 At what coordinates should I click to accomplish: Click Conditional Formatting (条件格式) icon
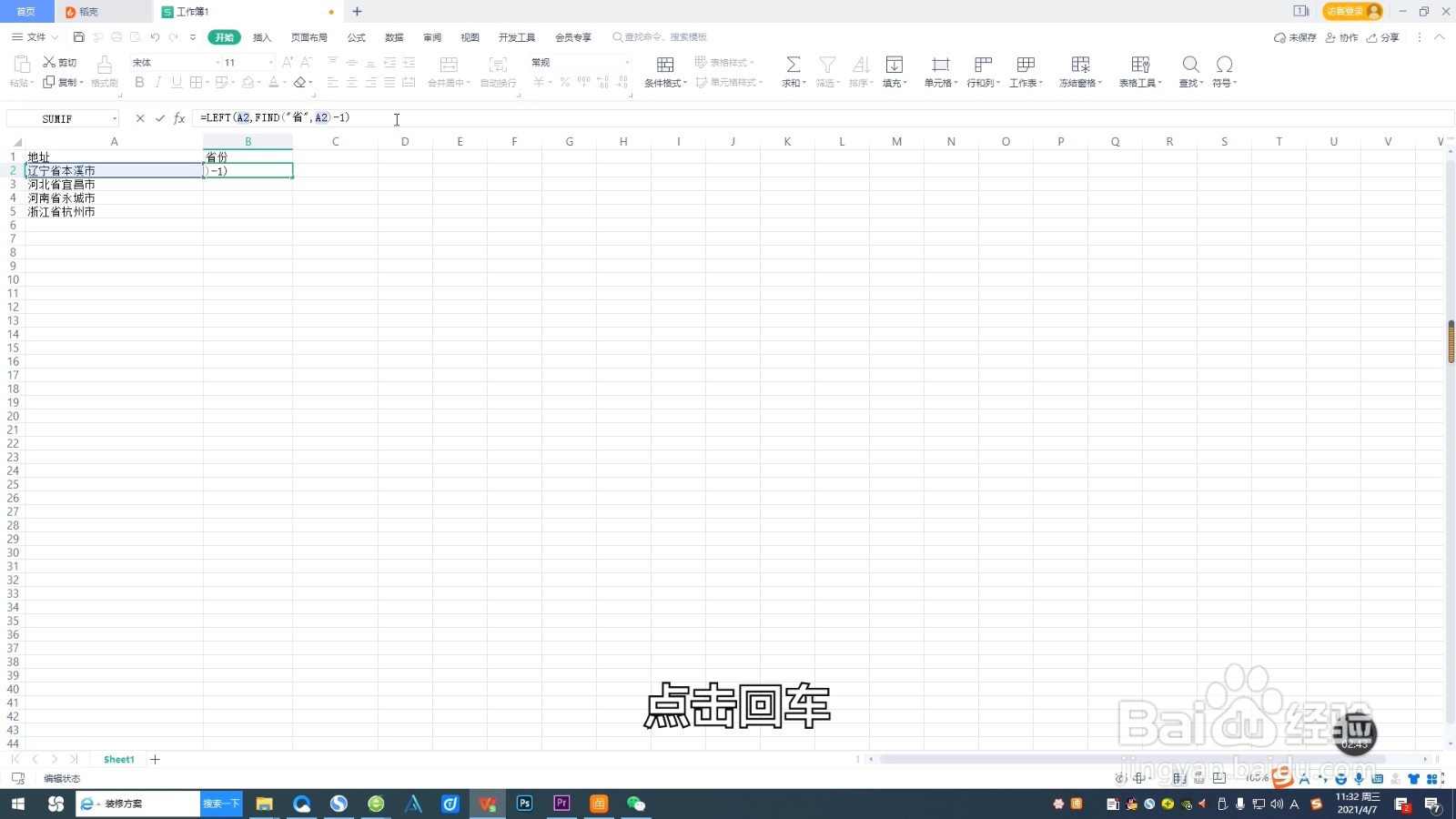665,65
